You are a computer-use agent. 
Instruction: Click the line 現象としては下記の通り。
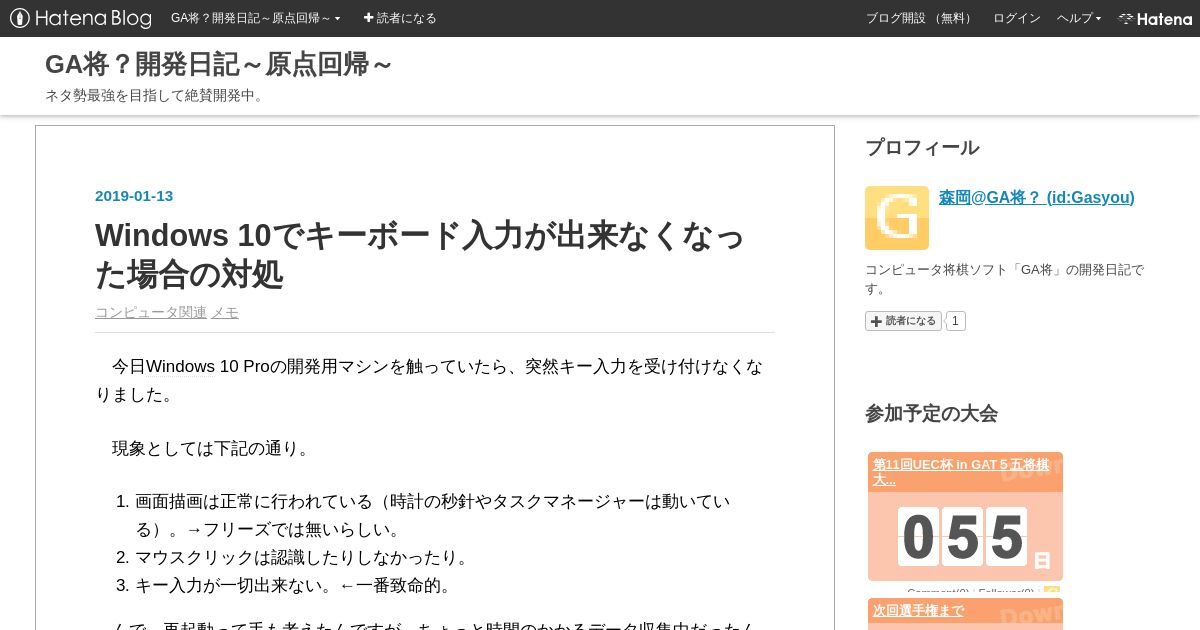coord(214,448)
